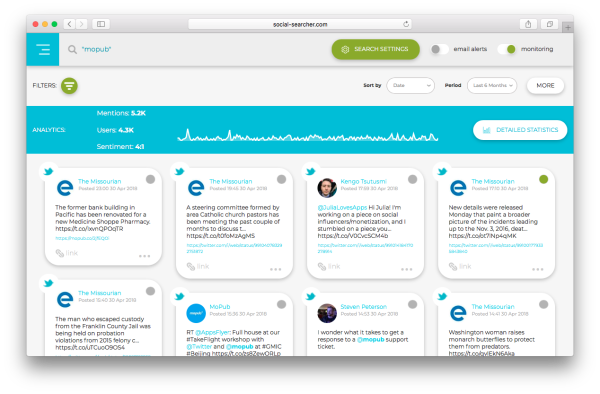The image size is (600, 394).
Task: Click the Safari share icon
Action: (528, 24)
